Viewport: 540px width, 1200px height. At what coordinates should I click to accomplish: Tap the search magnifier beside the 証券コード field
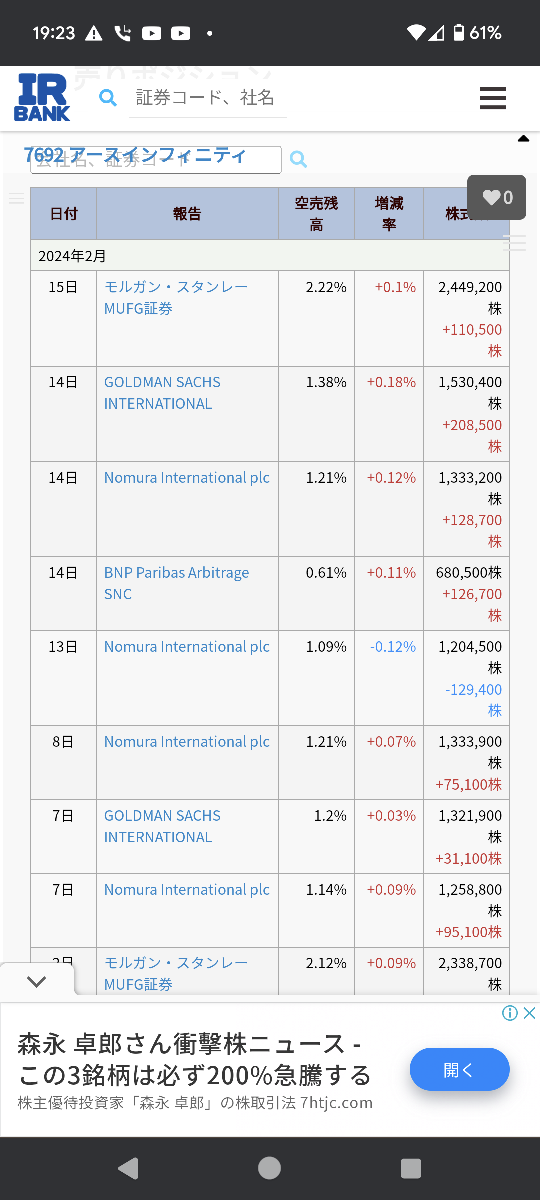tap(108, 98)
